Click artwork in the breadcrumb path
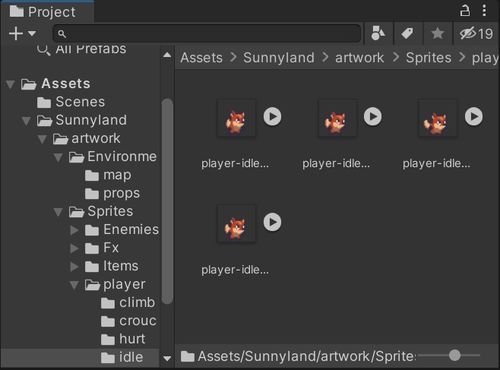This screenshot has width=500, height=370. (359, 58)
